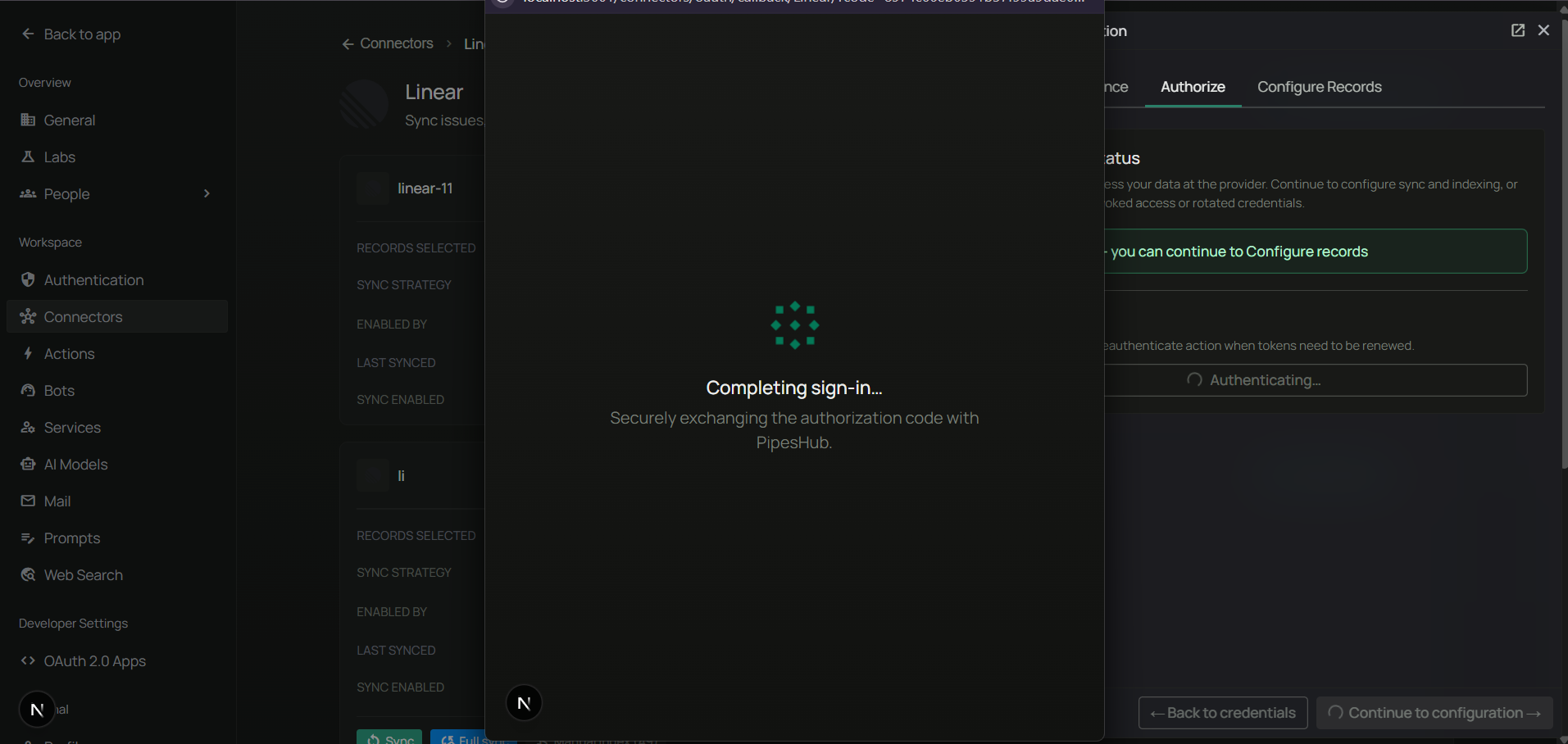Click the green Sync button
This screenshot has height=744, width=1568.
389,737
